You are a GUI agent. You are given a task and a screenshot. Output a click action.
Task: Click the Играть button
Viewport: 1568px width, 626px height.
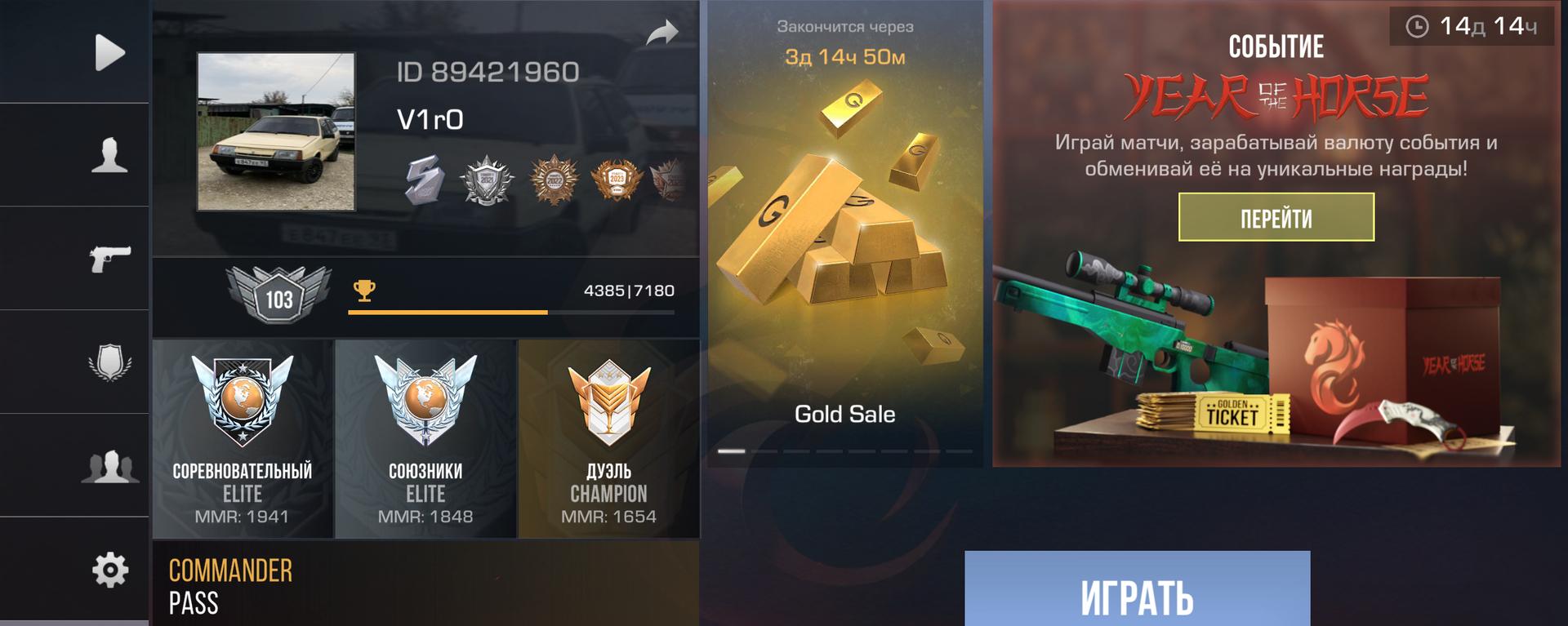pos(1138,588)
